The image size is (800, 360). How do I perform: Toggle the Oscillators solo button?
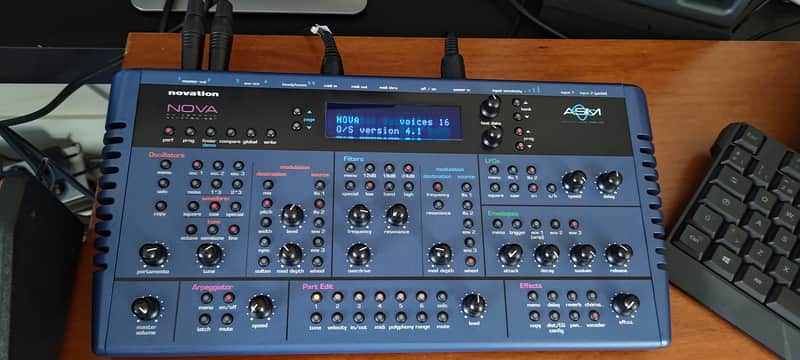(163, 183)
